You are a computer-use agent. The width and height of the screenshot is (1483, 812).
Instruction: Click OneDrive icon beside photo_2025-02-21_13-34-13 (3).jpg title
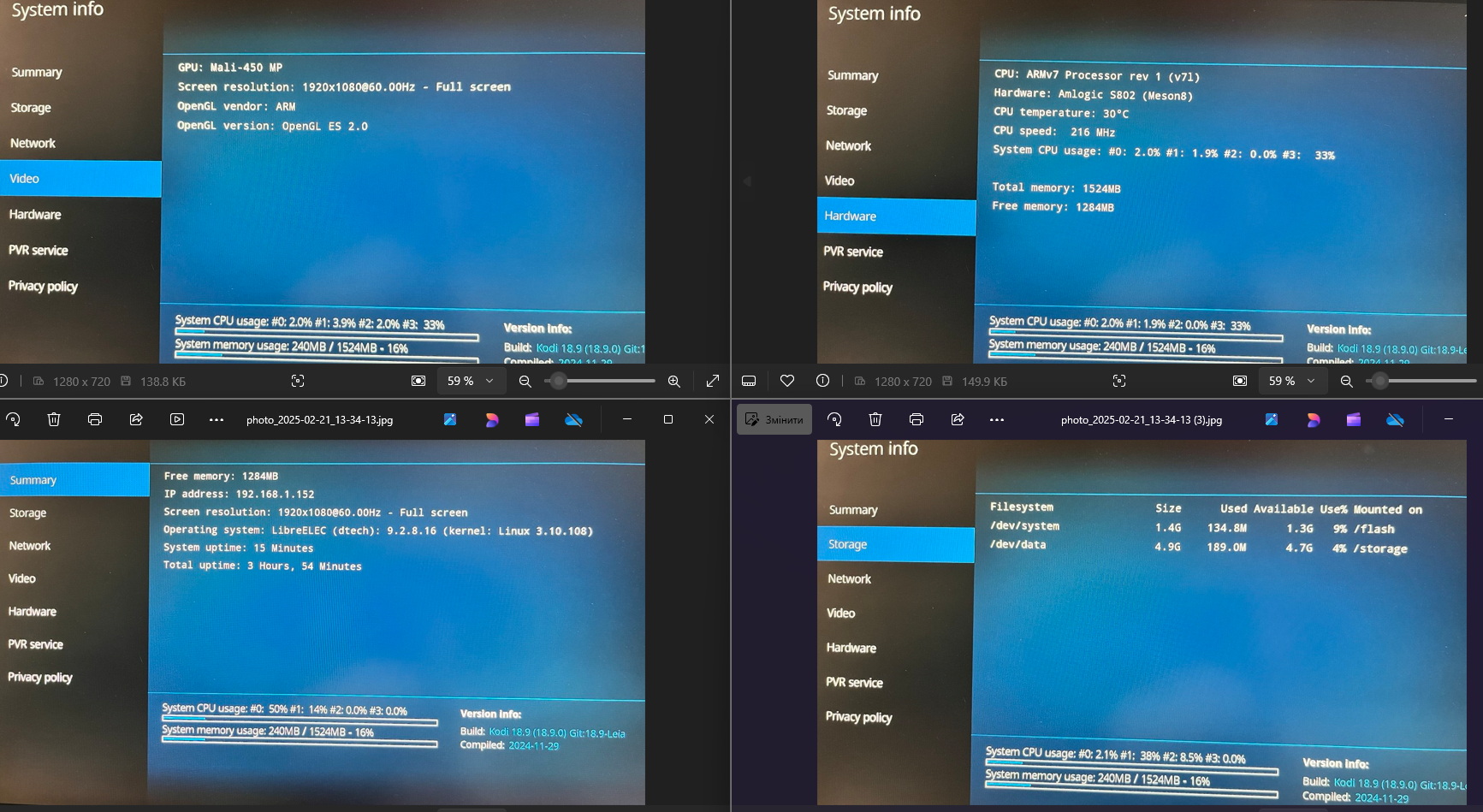1395,419
